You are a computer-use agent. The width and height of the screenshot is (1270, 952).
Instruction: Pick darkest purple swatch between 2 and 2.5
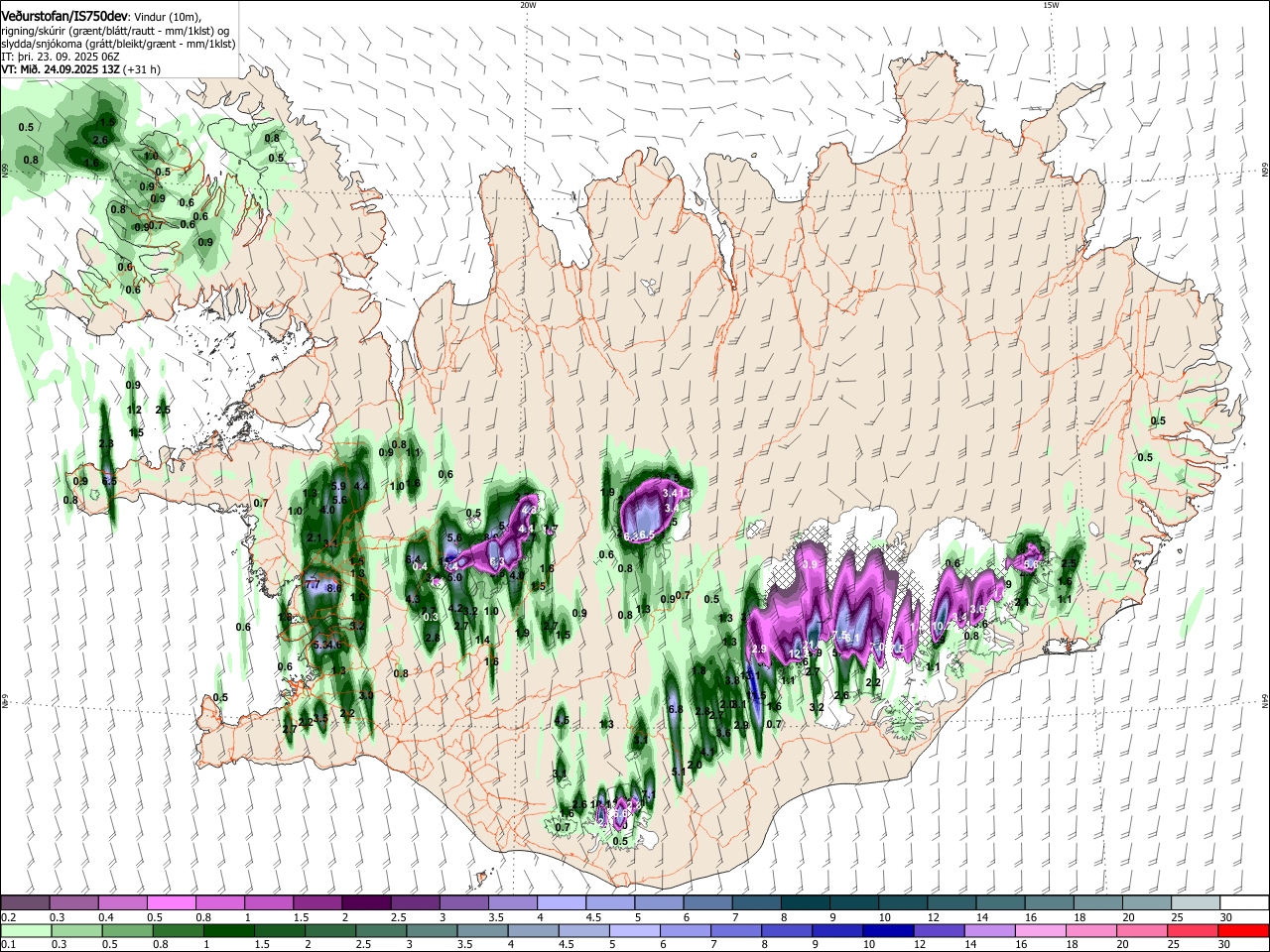tap(367, 903)
